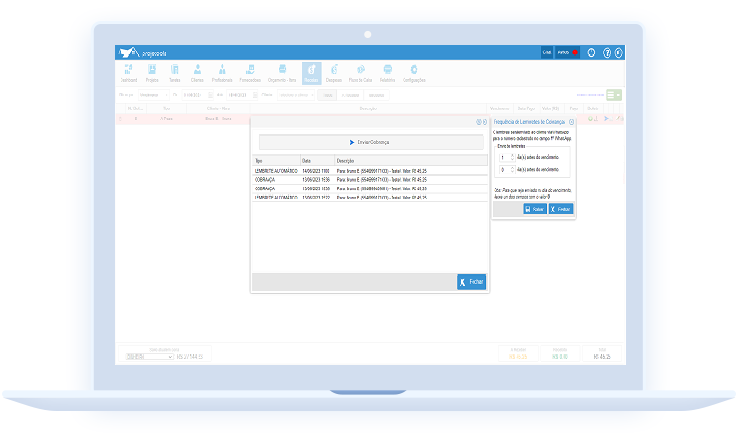Open Fluxo de Caixa module
Screen dimensions: 737x441
click(360, 72)
